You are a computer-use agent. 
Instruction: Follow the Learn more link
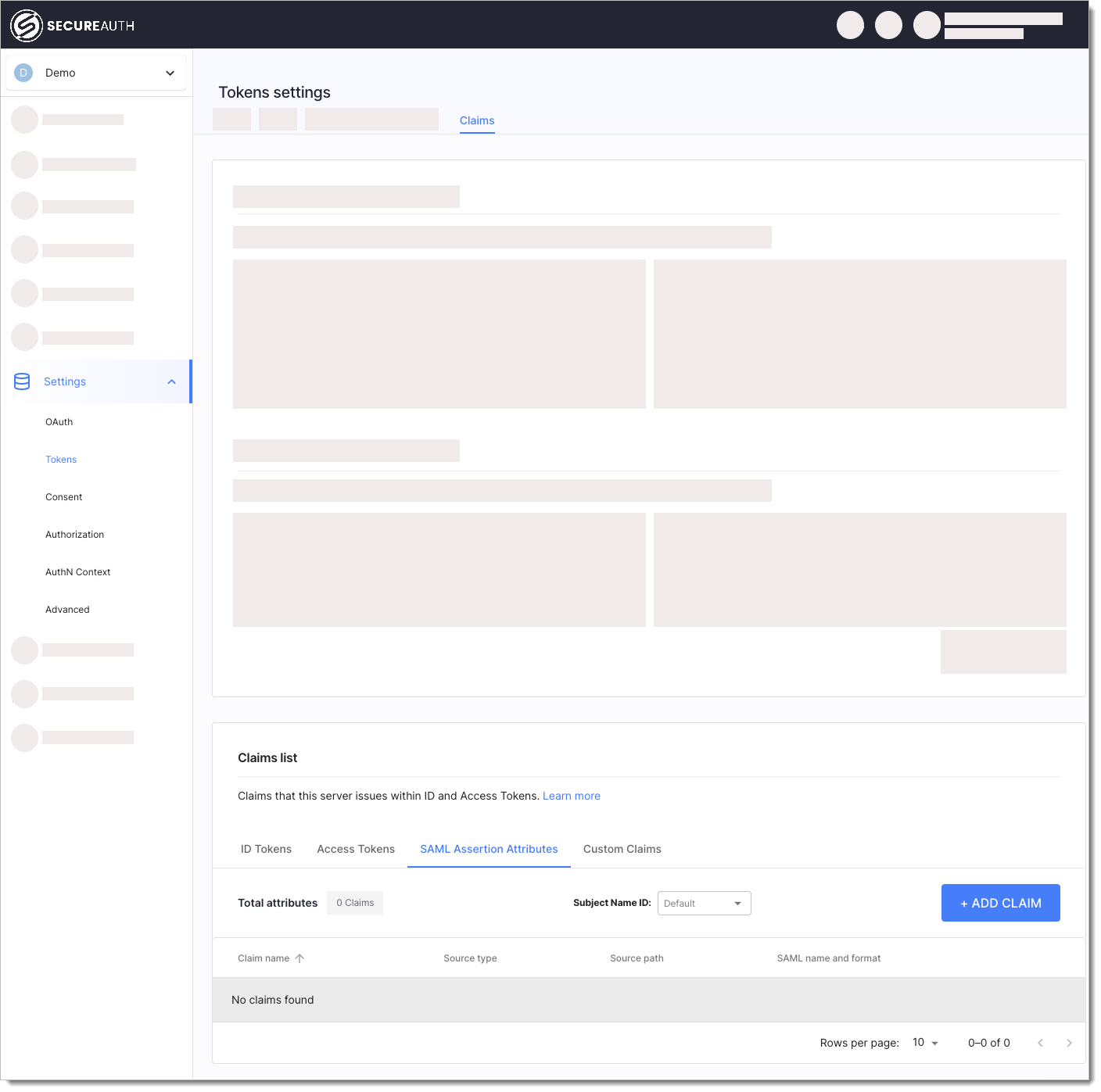572,796
